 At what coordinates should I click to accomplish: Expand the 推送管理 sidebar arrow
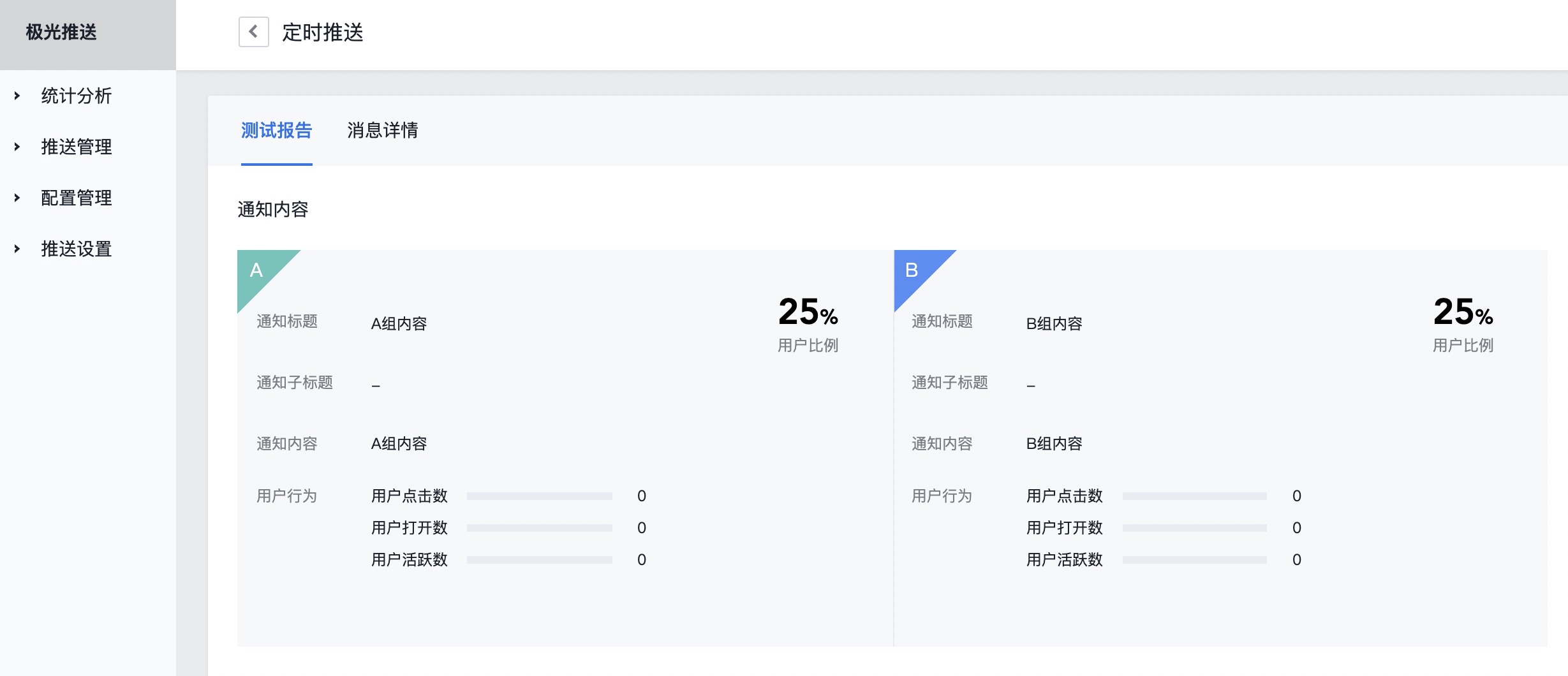coord(17,147)
